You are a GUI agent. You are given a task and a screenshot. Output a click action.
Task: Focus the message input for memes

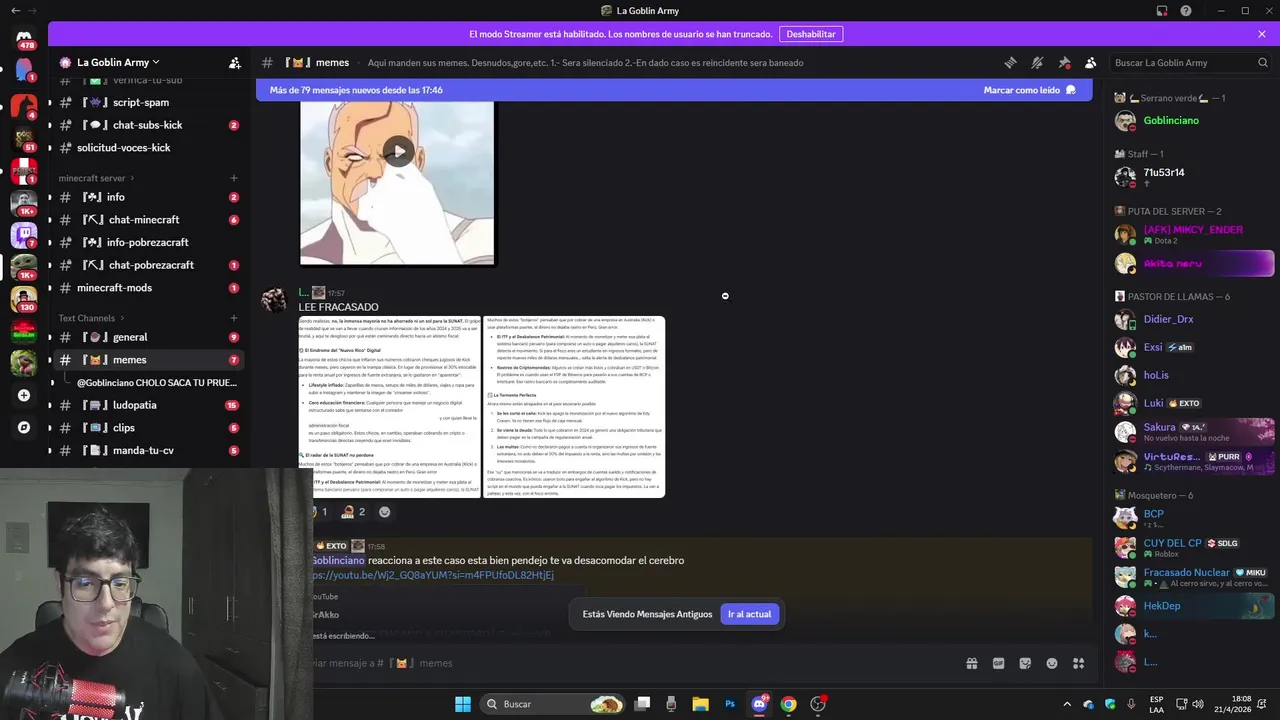pyautogui.click(x=620, y=663)
